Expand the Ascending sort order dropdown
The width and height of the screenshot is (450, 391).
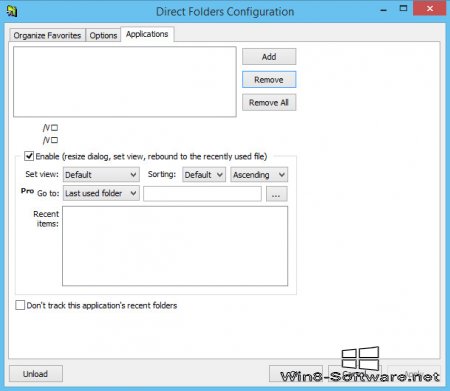(259, 175)
